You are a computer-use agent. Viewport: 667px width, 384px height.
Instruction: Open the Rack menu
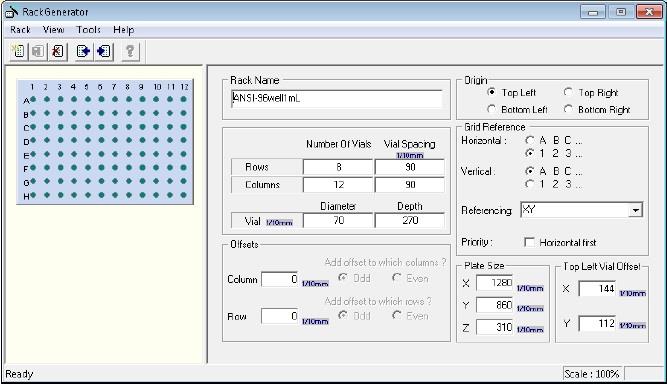tap(20, 30)
